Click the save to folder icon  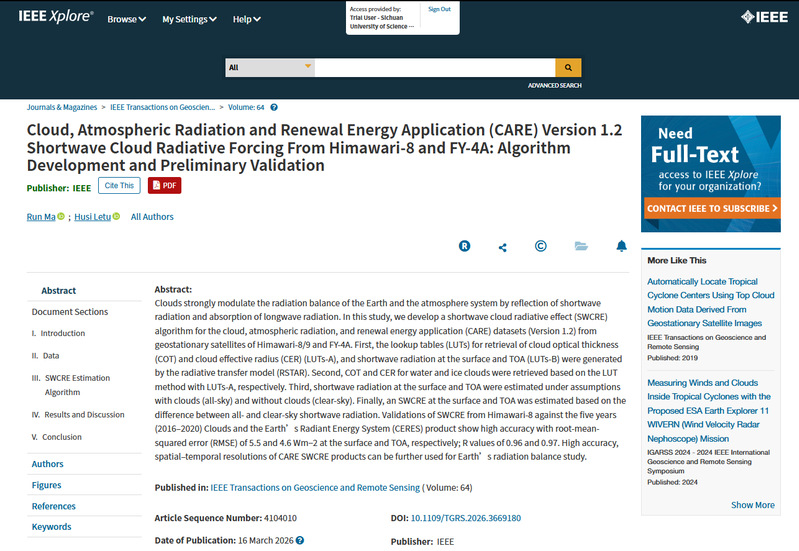pos(581,246)
